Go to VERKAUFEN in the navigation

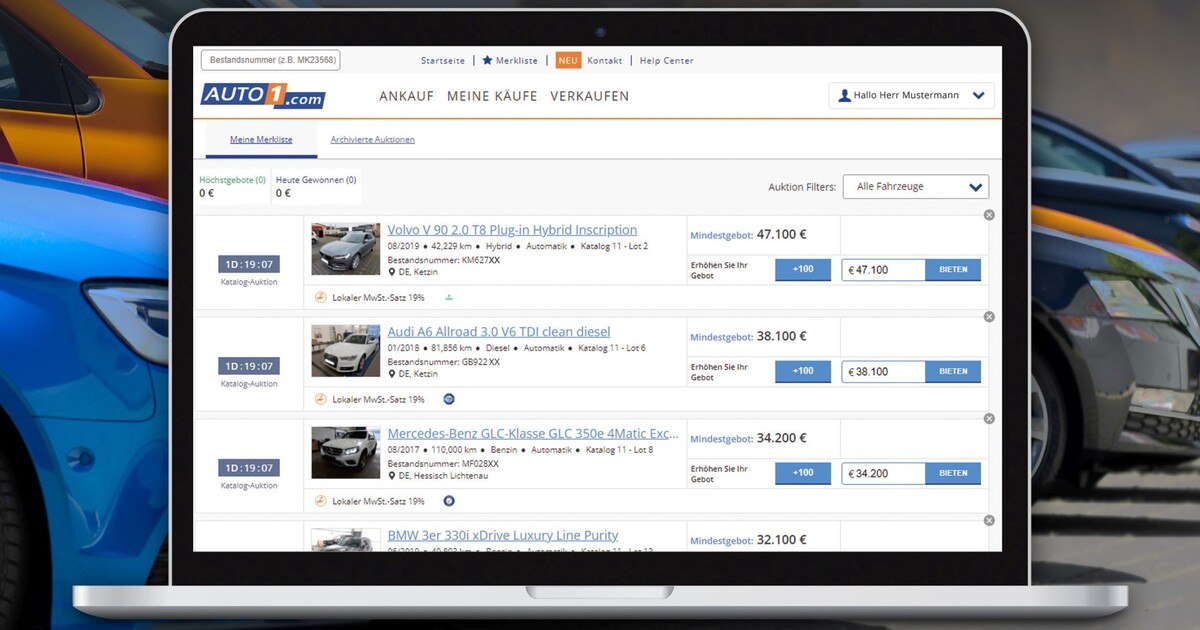589,96
